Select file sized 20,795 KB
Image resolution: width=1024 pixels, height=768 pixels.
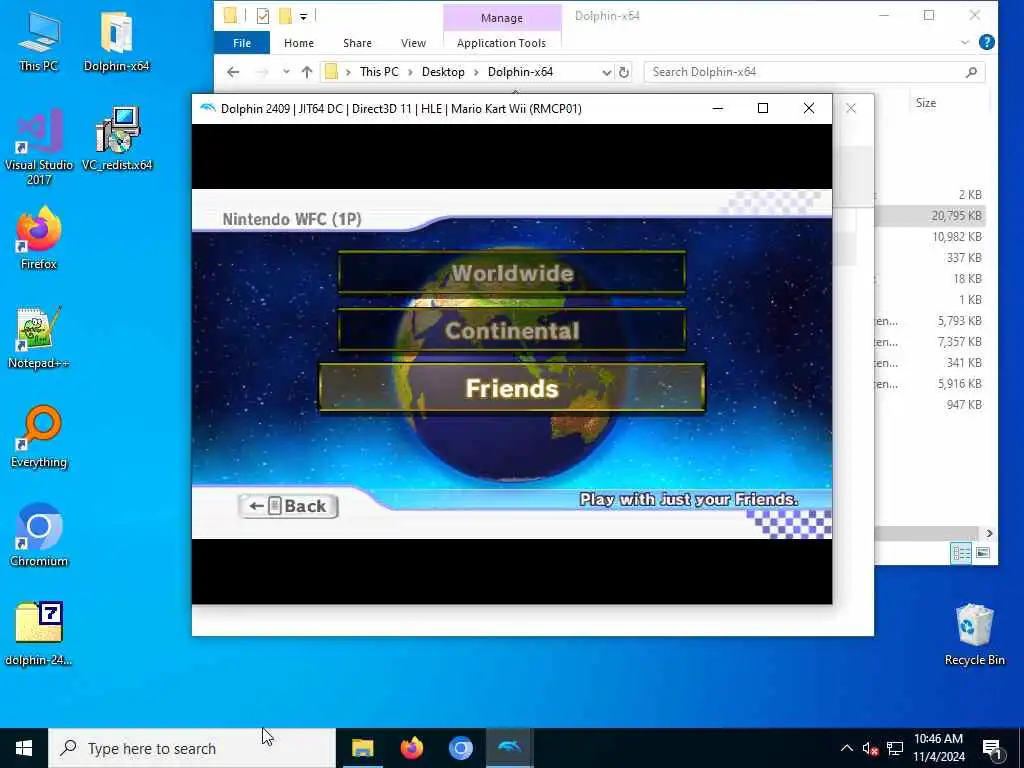coord(930,216)
